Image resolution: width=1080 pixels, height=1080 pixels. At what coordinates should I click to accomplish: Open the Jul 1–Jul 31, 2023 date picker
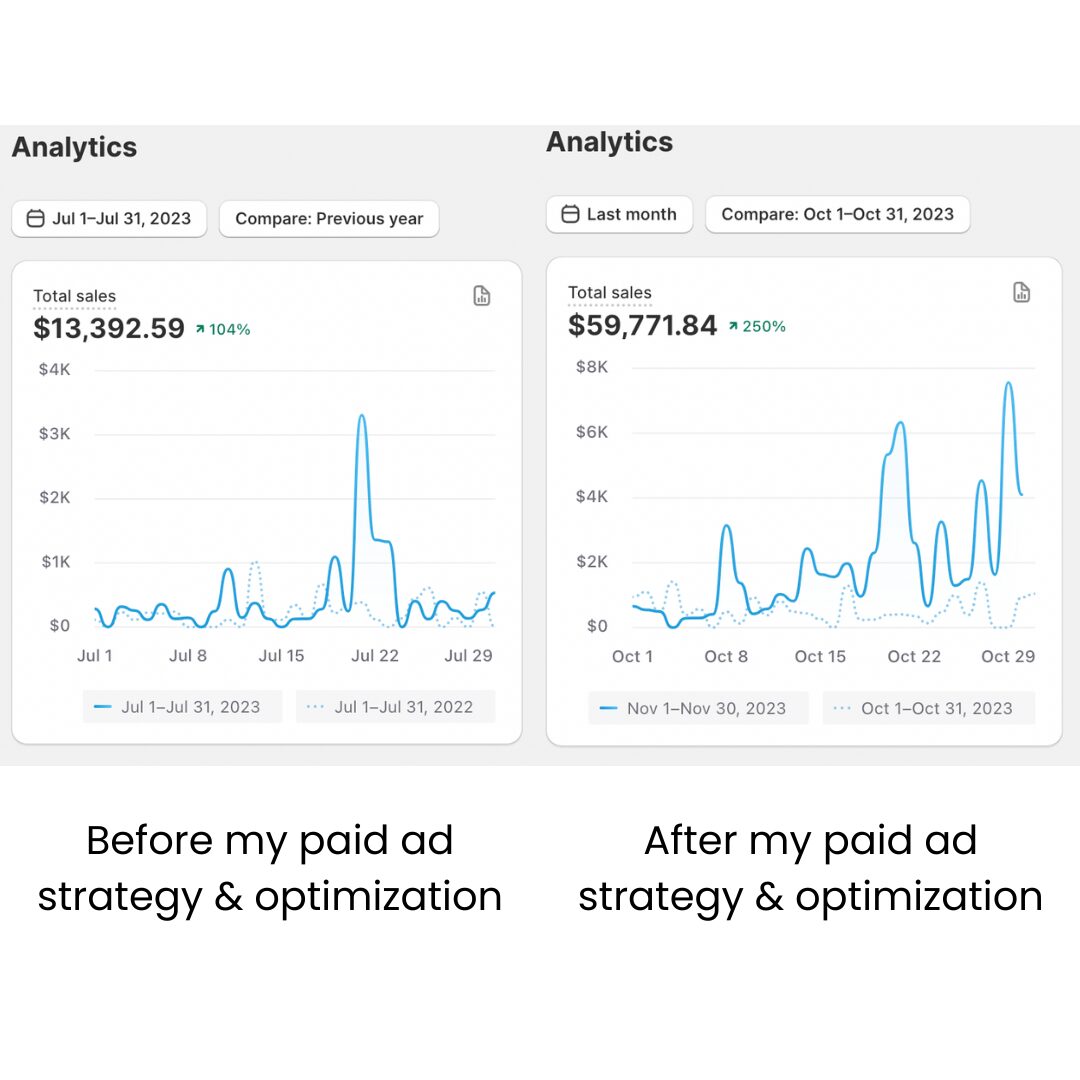point(109,219)
